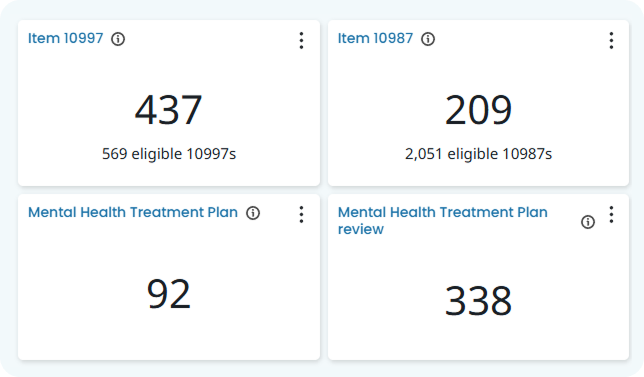Open options menu for Mental Health Treatment Plan card
The width and height of the screenshot is (644, 377).
(301, 214)
